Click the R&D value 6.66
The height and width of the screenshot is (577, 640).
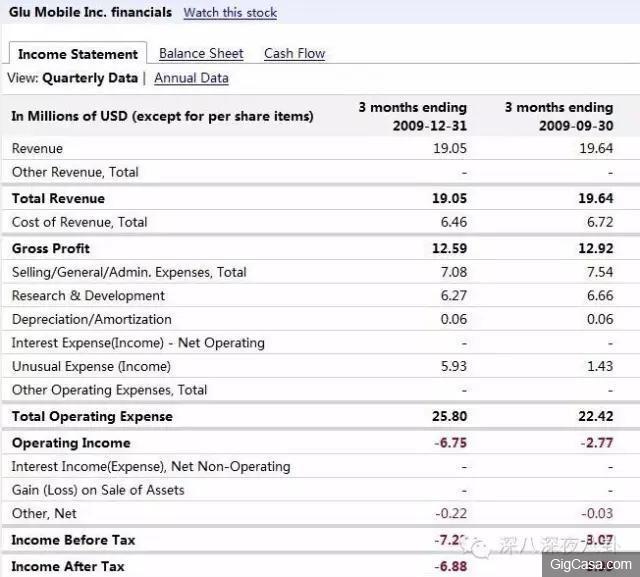(x=600, y=295)
